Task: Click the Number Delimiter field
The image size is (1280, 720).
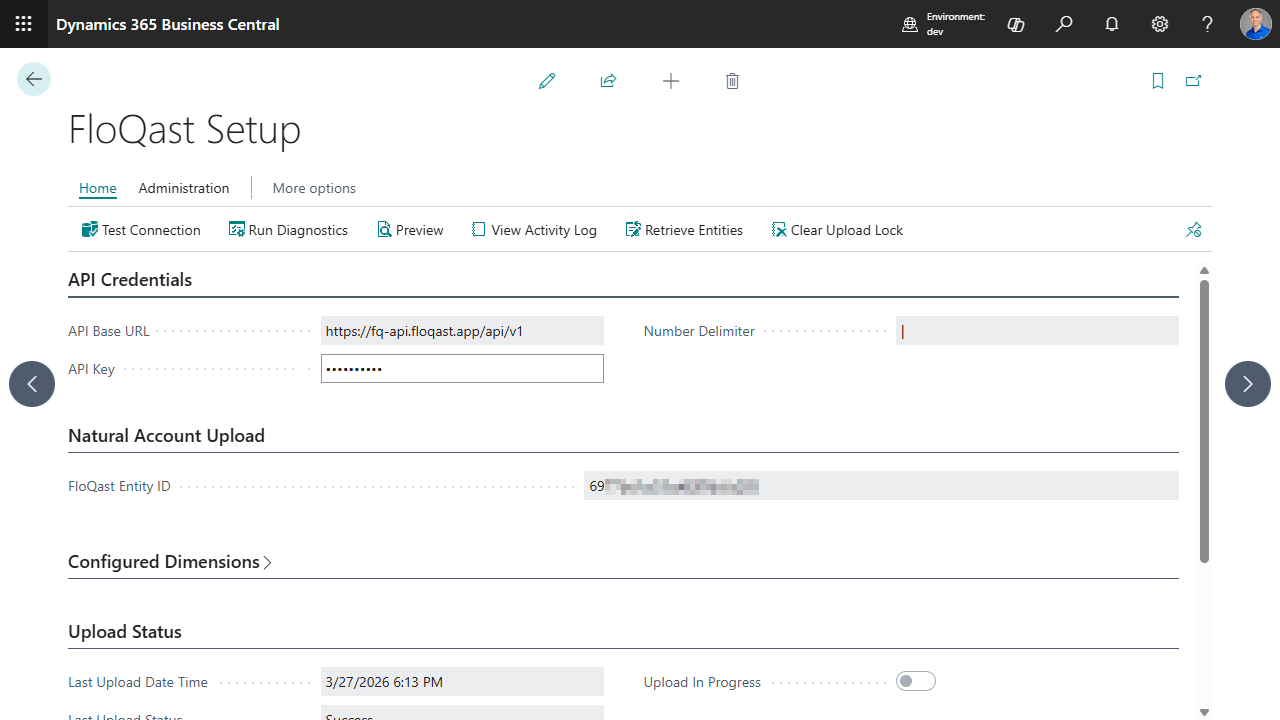Action: point(1037,331)
